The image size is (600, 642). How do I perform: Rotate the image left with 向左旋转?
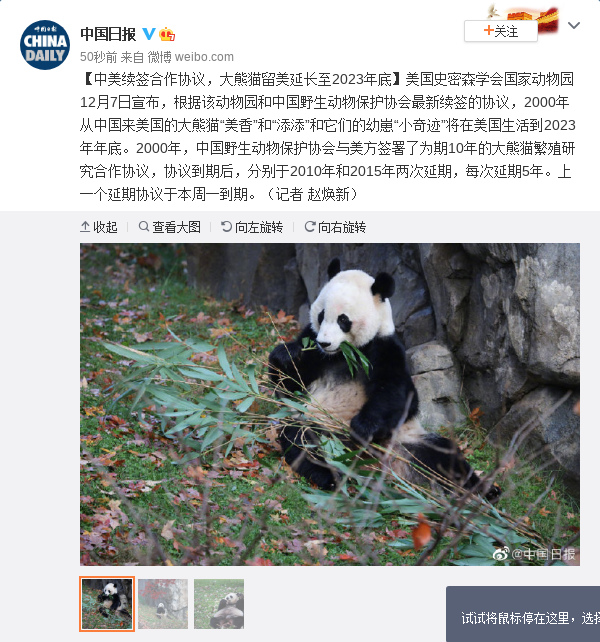click(252, 227)
